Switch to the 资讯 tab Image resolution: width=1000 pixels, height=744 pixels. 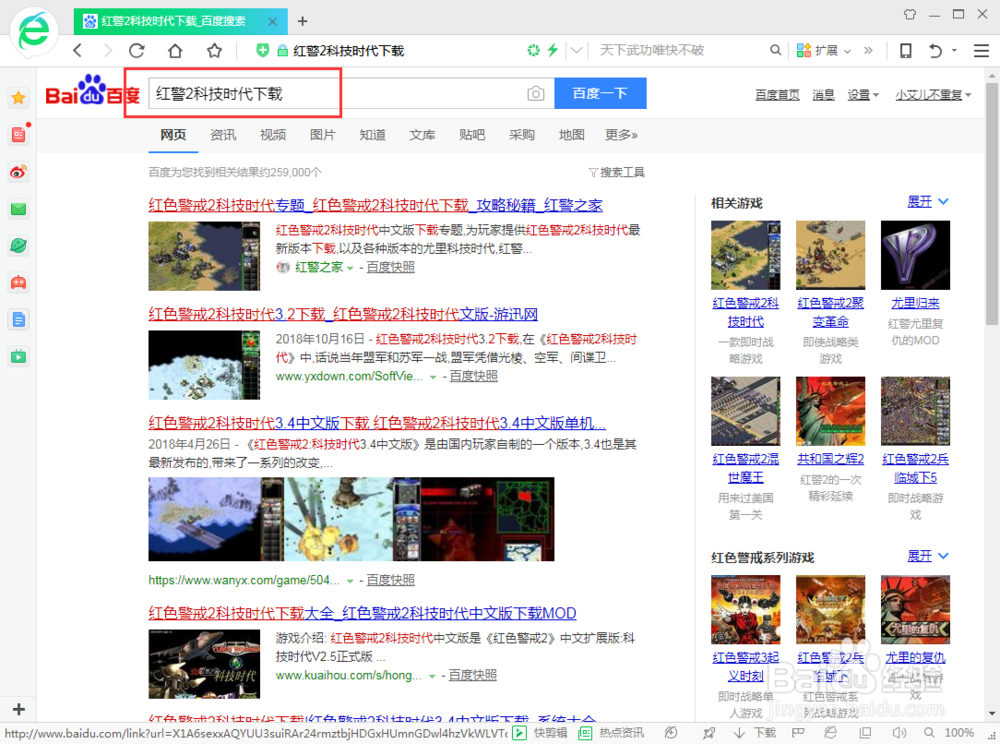pos(223,135)
